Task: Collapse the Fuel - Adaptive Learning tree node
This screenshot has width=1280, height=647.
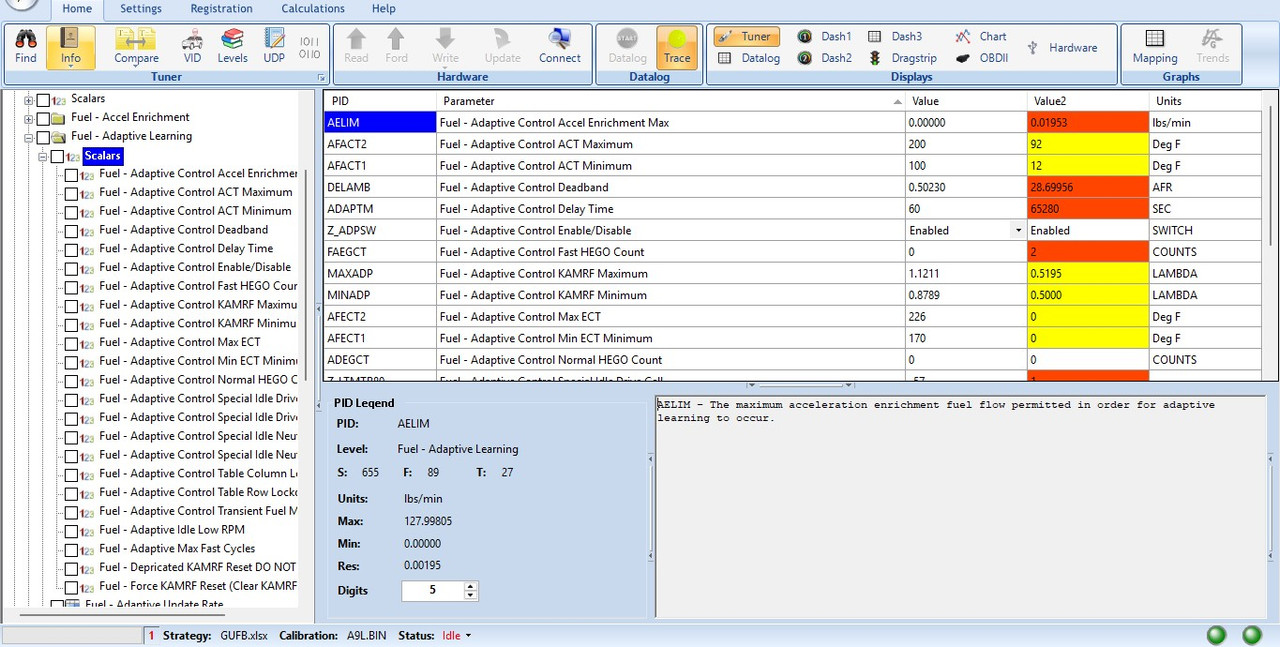Action: 29,137
